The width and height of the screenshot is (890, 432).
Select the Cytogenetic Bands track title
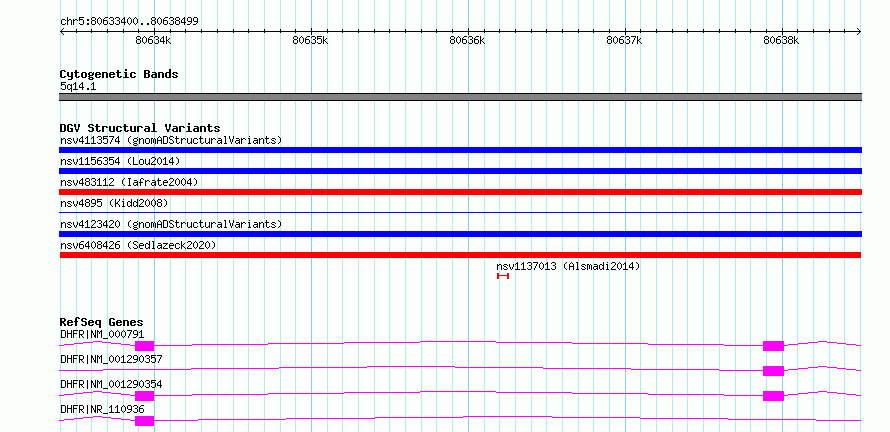119,74
